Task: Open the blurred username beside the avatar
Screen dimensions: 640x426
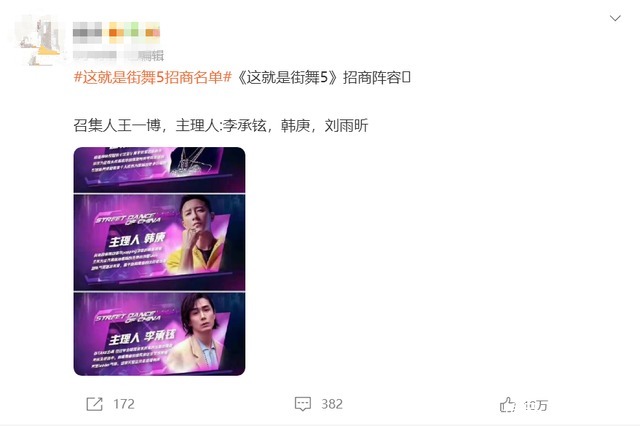Action: [116, 33]
